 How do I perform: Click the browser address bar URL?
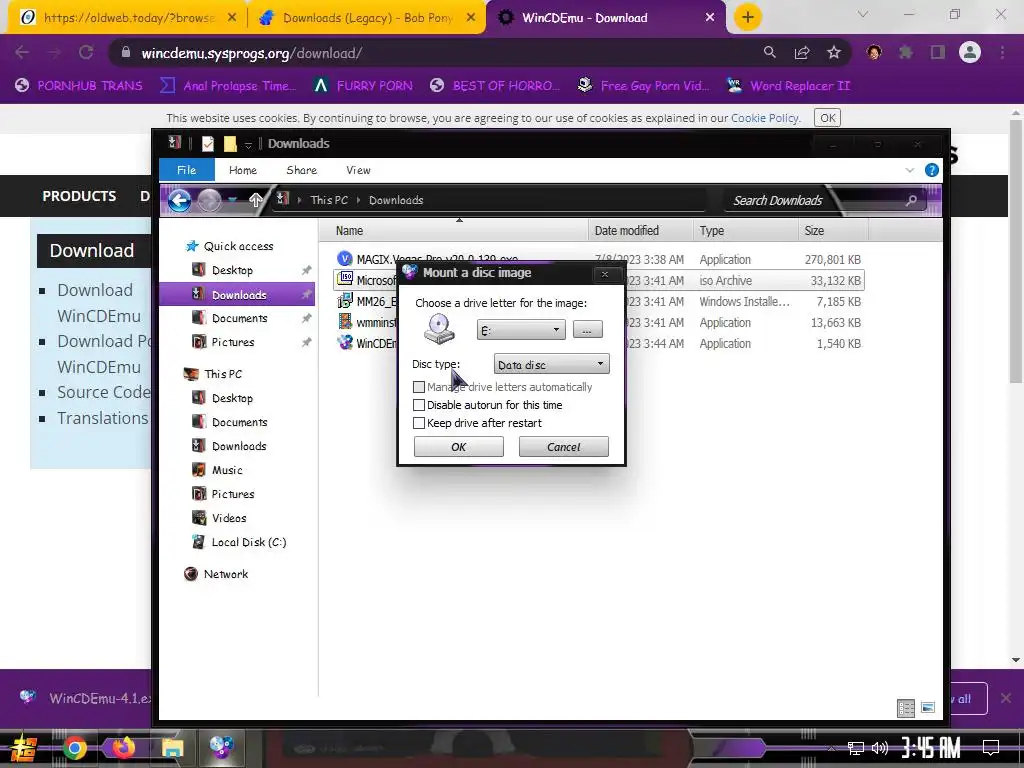point(251,53)
